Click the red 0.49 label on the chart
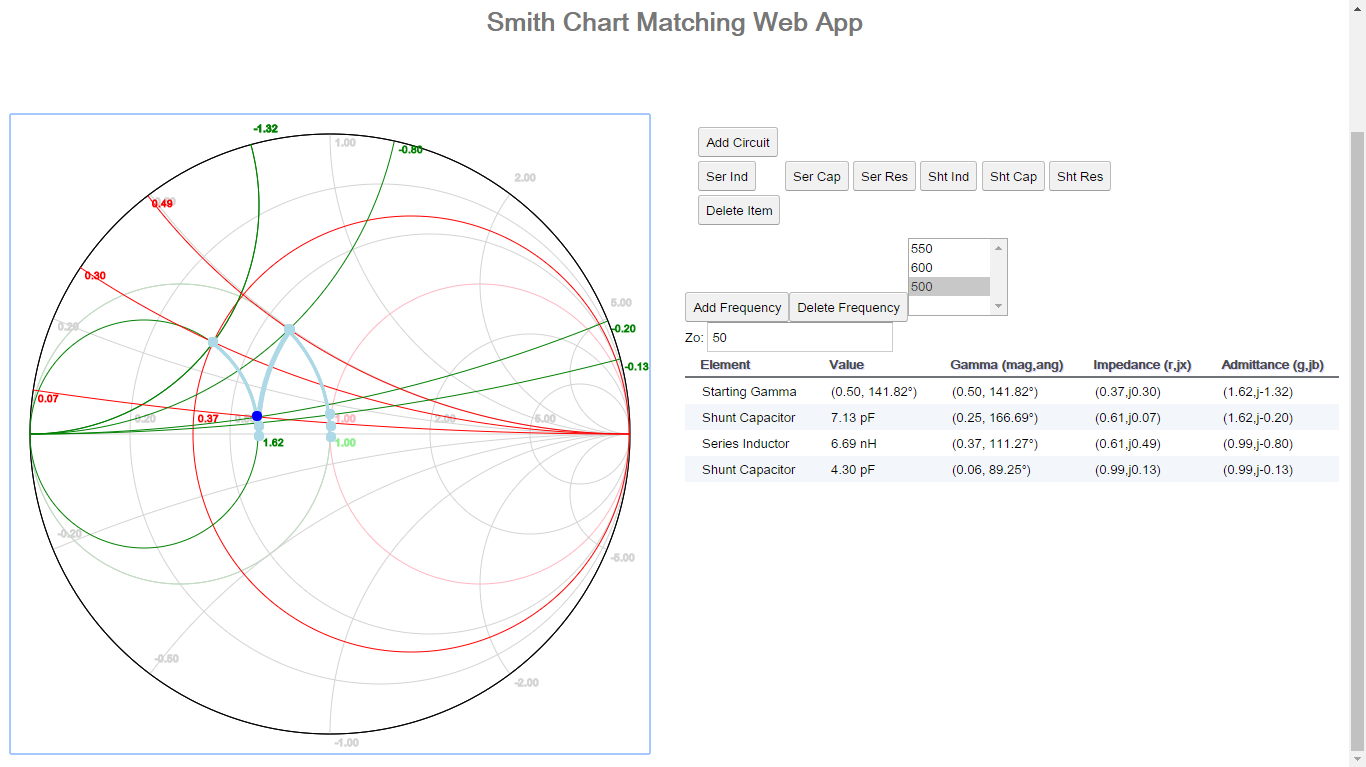The height and width of the screenshot is (767, 1366). click(x=162, y=204)
